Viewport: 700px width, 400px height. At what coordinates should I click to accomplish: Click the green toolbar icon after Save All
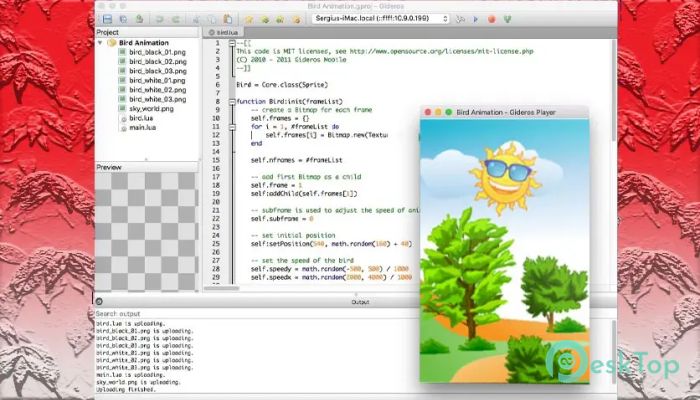click(x=139, y=19)
